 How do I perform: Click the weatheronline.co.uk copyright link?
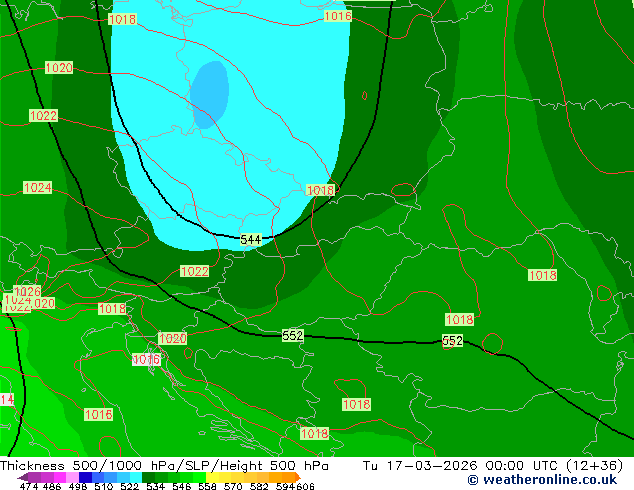[x=542, y=480]
